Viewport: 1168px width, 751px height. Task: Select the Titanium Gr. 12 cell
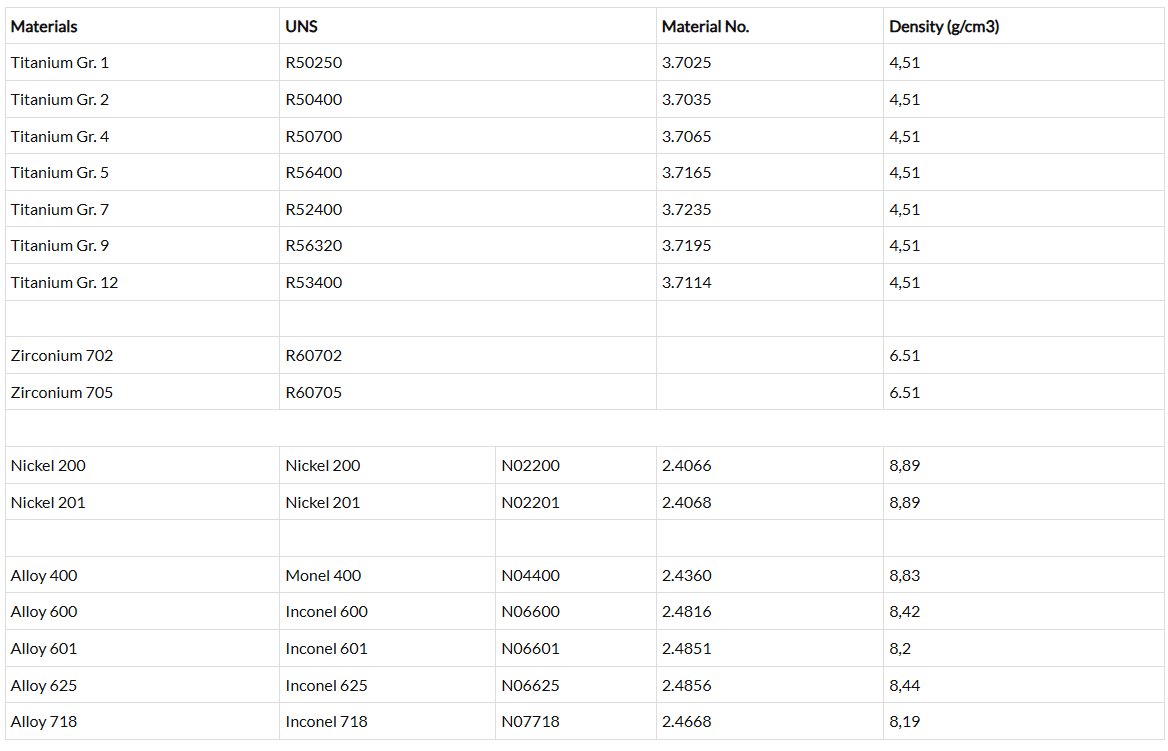[64, 283]
